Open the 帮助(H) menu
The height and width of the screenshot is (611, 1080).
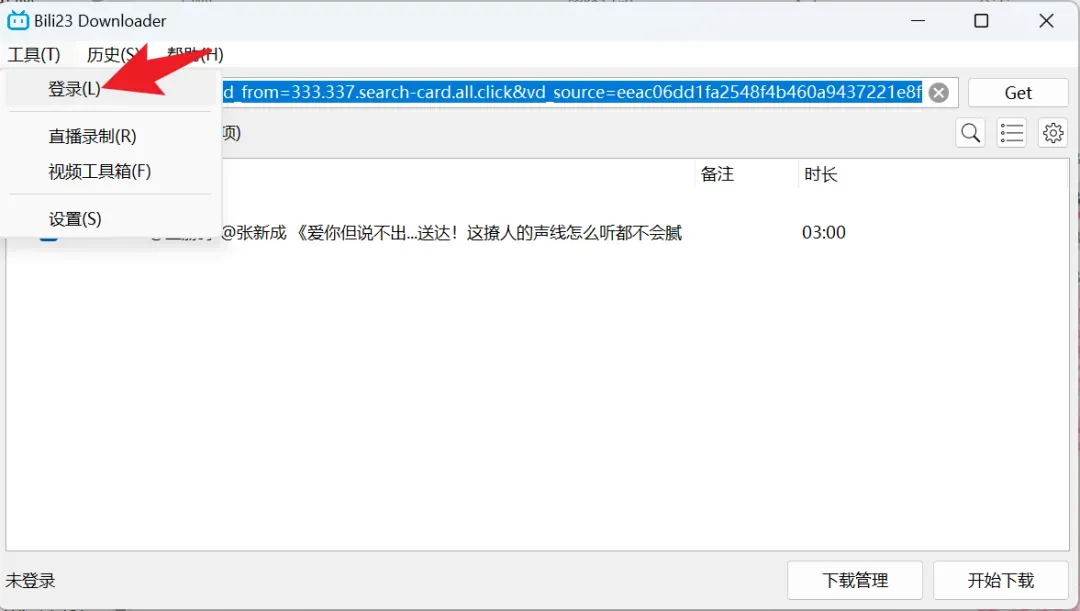point(196,54)
